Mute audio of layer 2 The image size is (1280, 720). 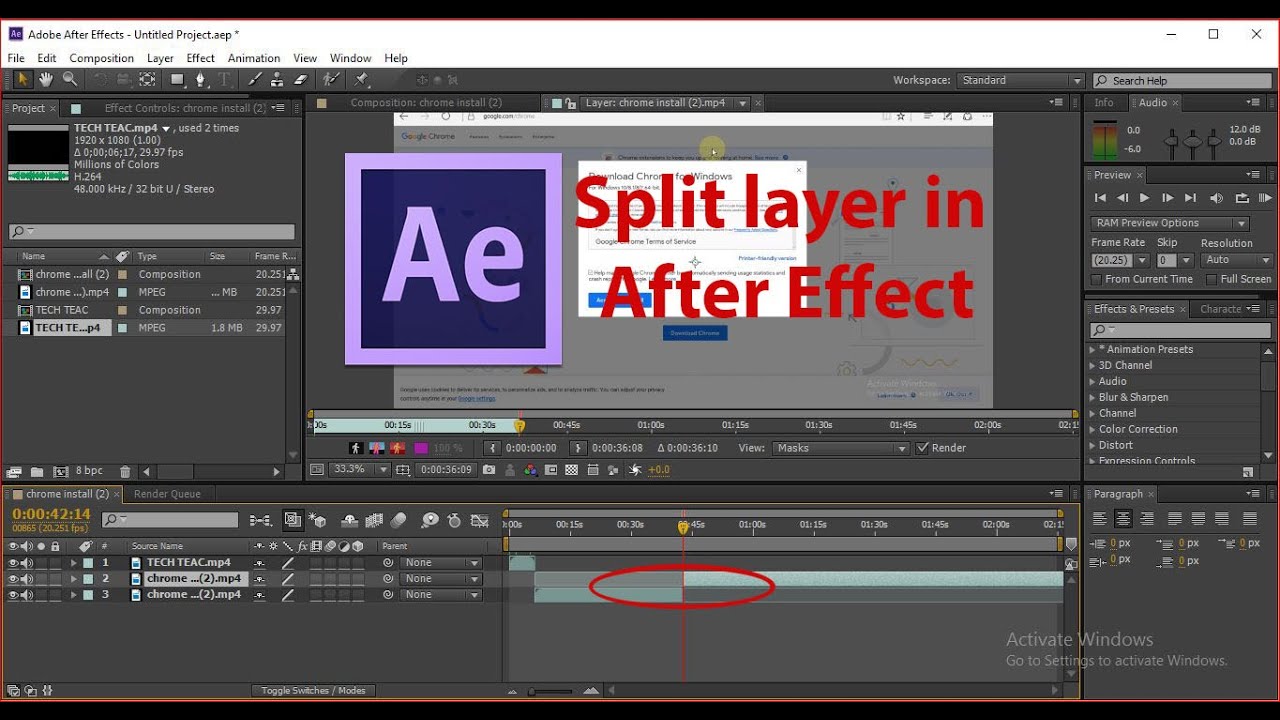pos(27,579)
